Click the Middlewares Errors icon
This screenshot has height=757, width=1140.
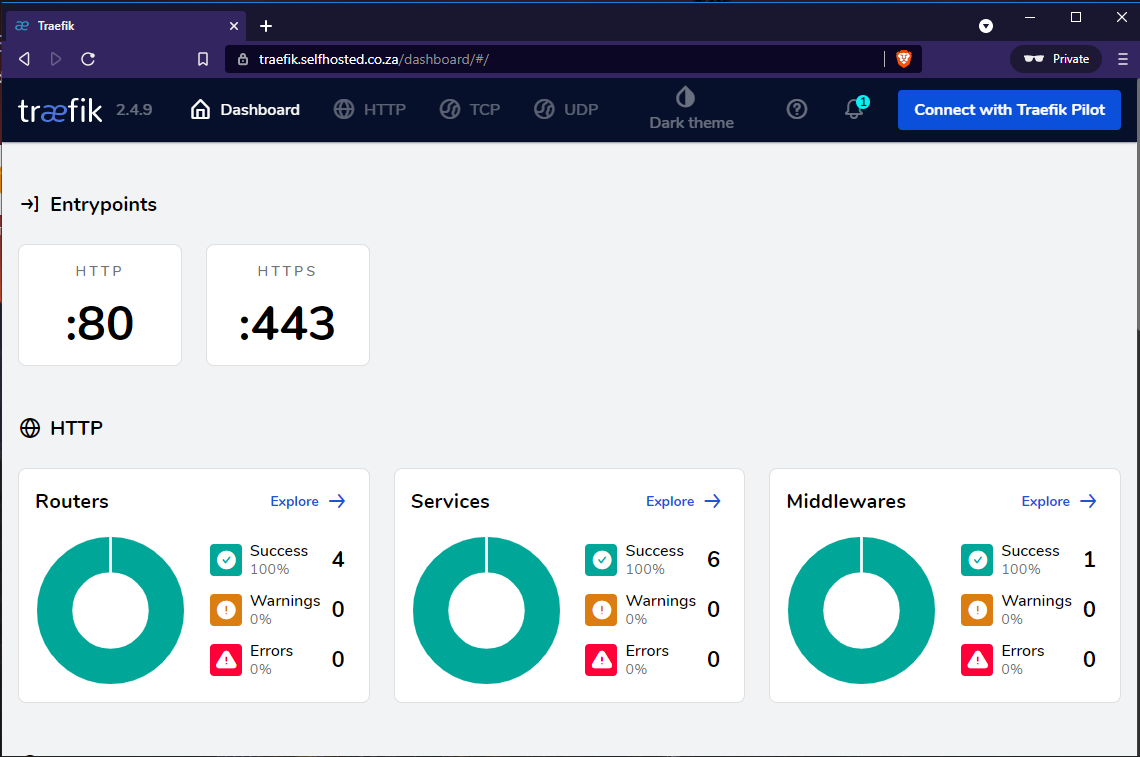[977, 660]
